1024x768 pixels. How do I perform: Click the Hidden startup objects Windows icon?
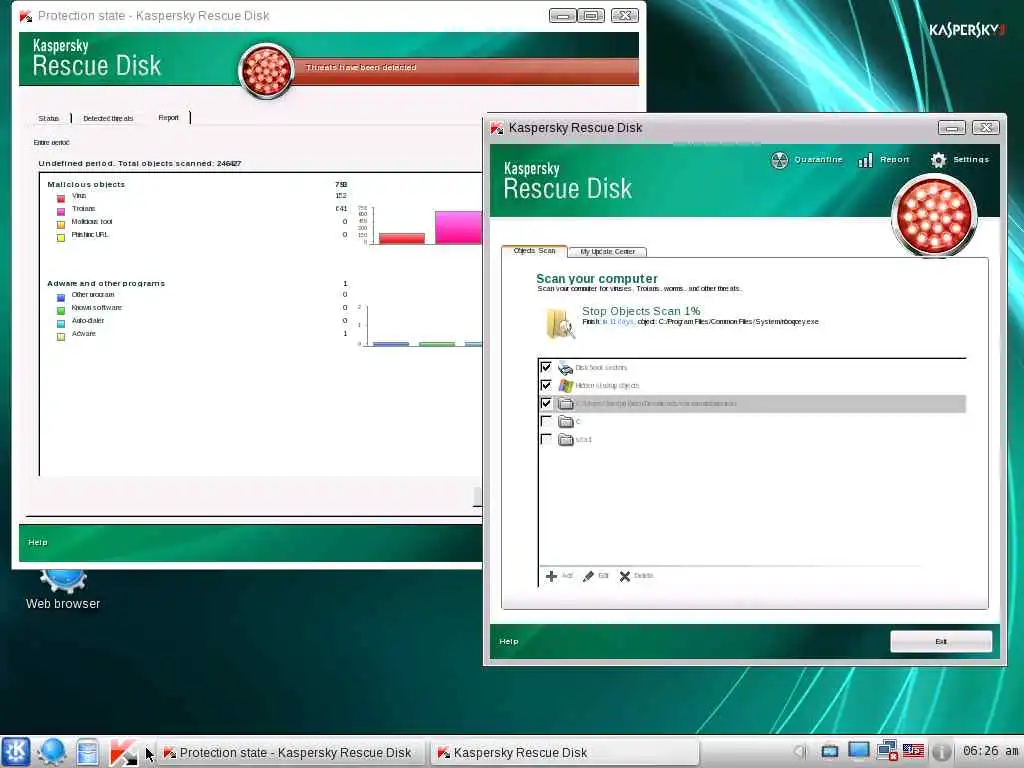pyautogui.click(x=566, y=385)
